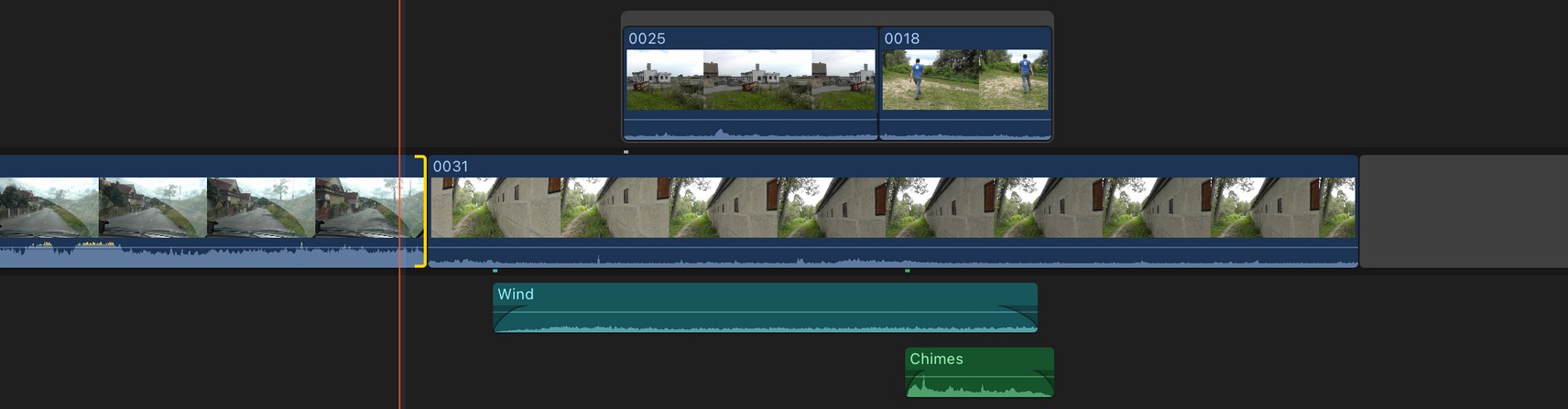1568x409 pixels.
Task: Select clip 0025 in the connected storyline
Action: (x=749, y=81)
